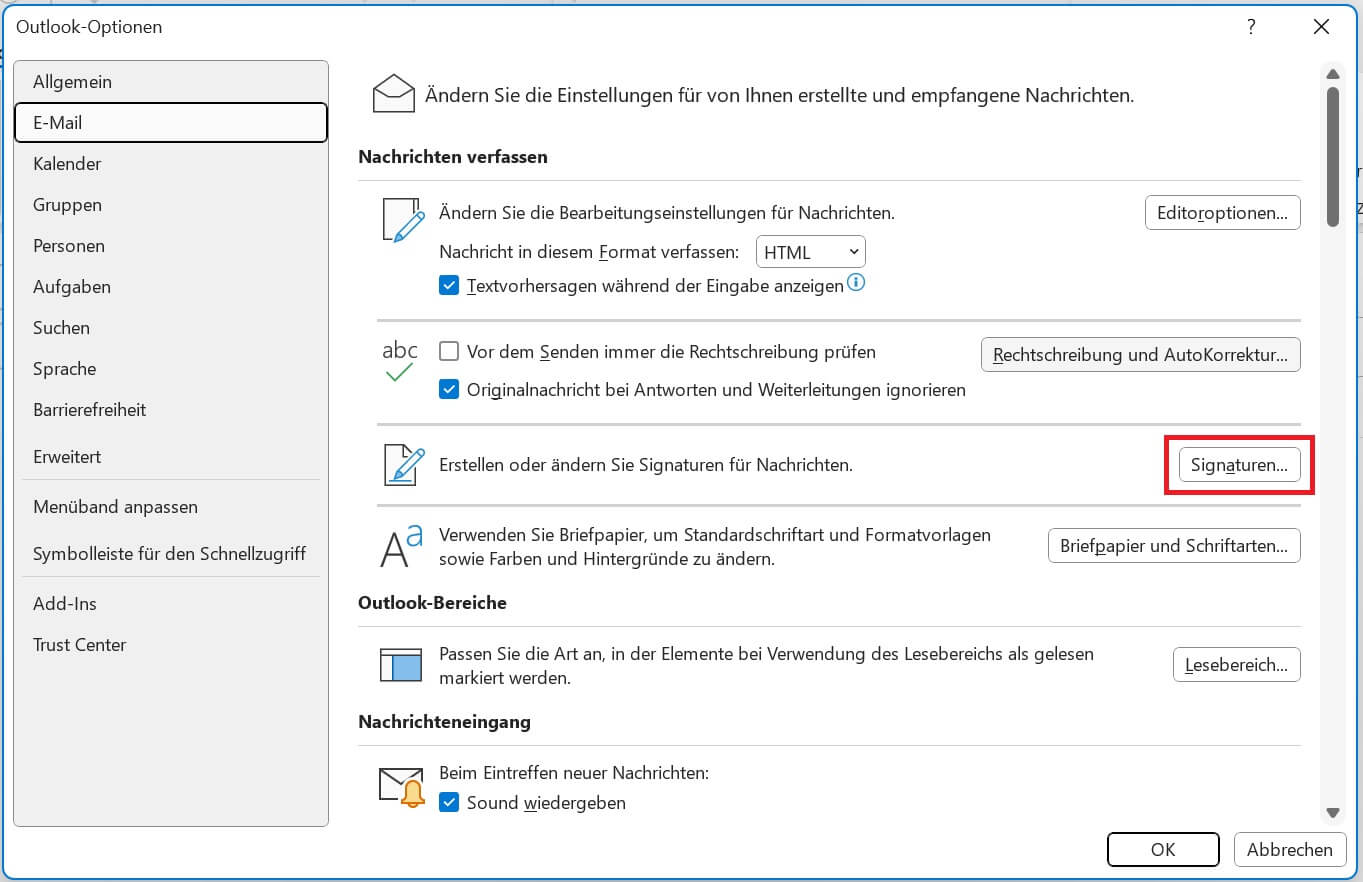Click Rechtschreibung und AutoKorrektur button

click(x=1140, y=355)
